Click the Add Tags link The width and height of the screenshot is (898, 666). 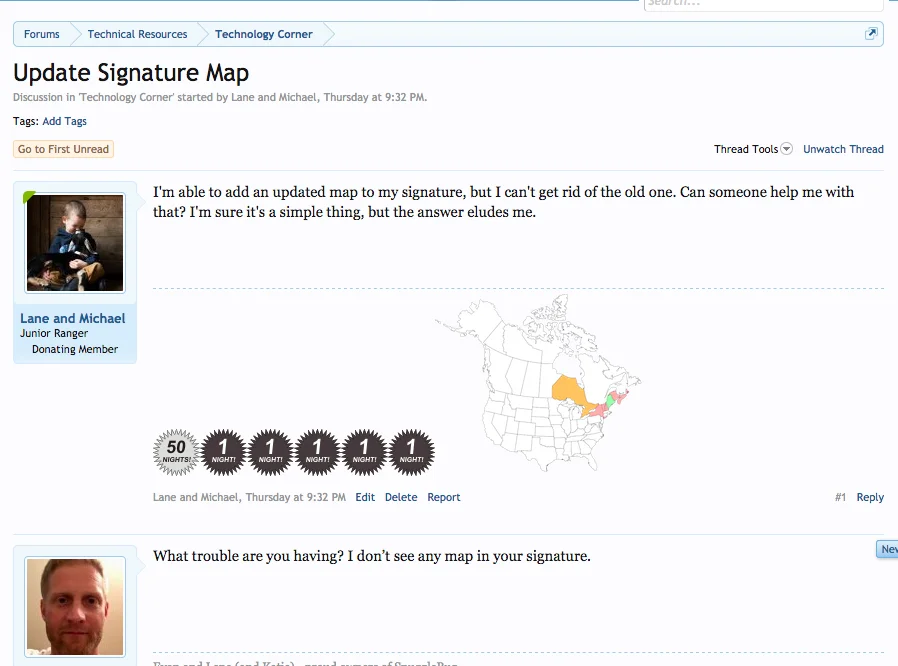64,121
